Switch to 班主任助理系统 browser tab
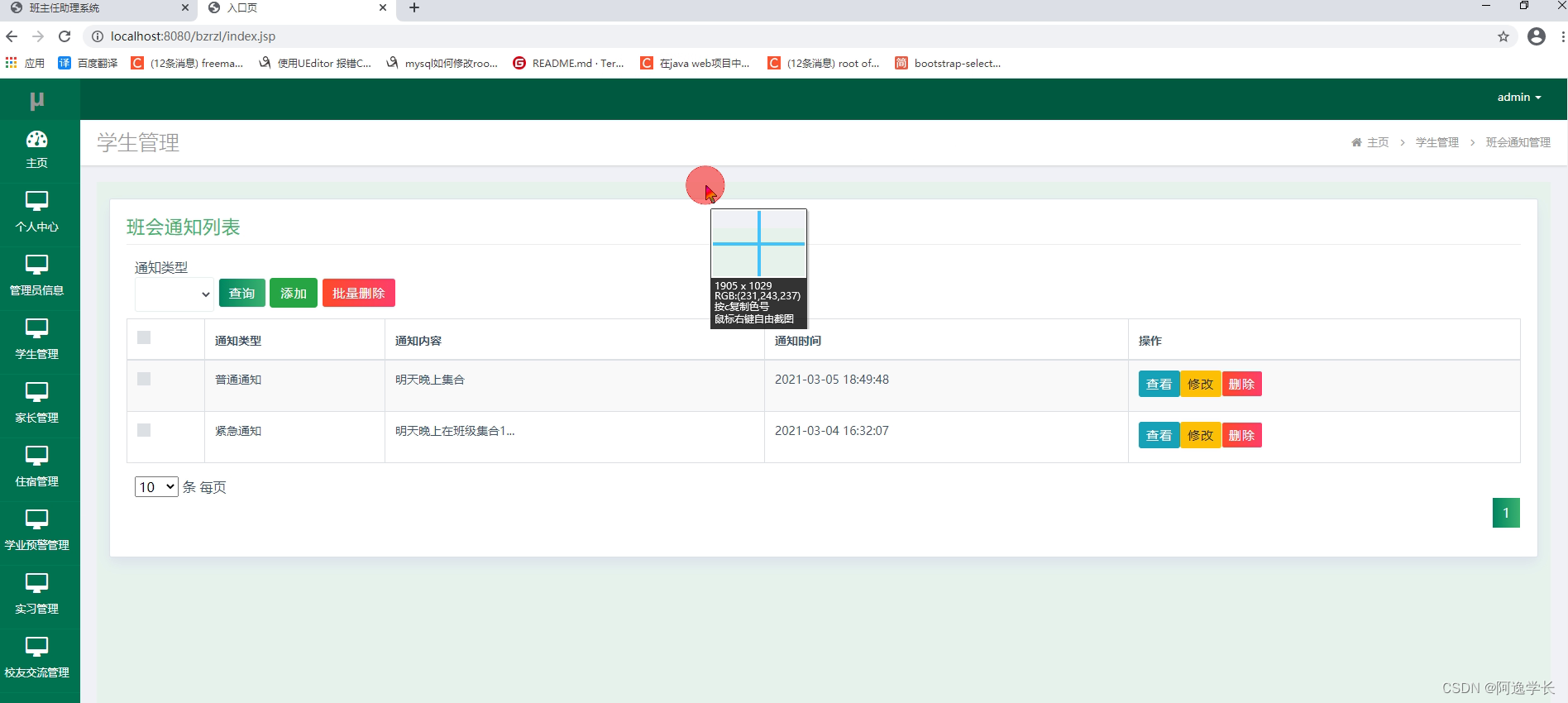This screenshot has width=1568, height=703. point(98,8)
